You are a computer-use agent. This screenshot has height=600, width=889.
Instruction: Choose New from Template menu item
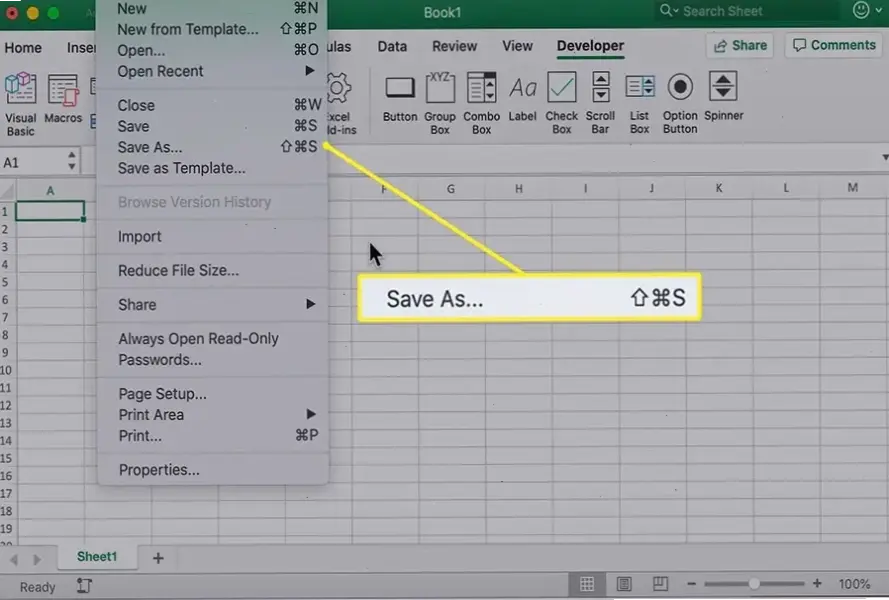[x=212, y=29]
